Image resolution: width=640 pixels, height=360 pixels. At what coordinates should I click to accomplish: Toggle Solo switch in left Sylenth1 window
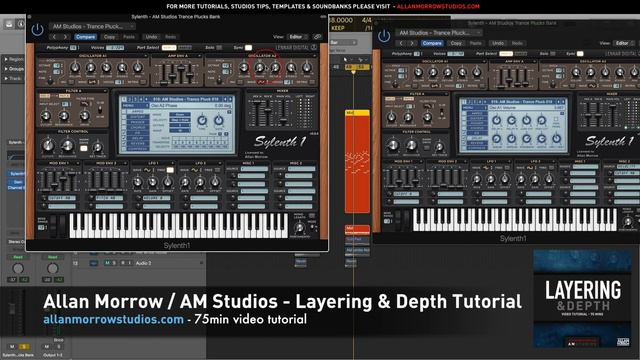(x=219, y=48)
